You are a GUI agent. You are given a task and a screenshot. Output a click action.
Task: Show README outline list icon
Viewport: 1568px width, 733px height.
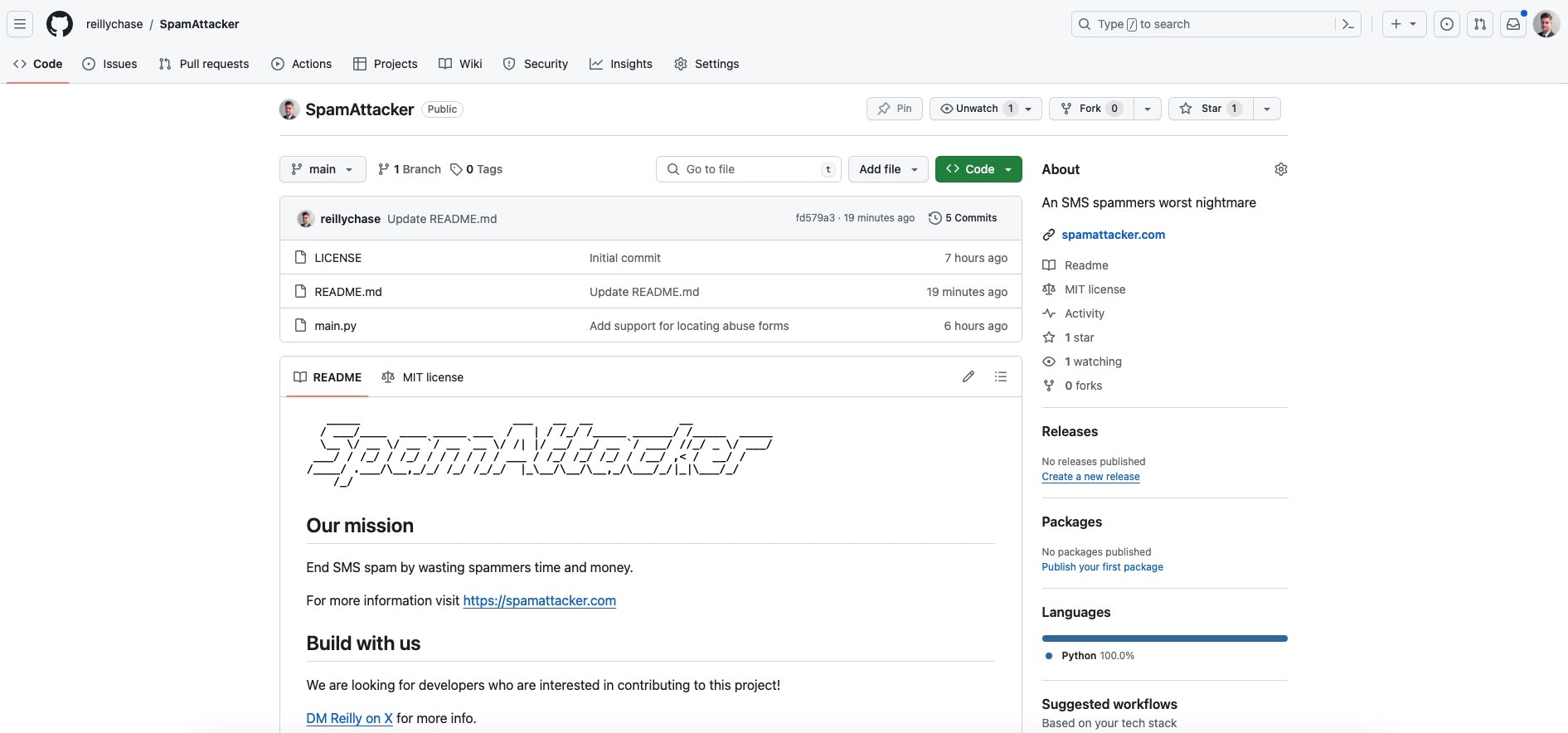[x=1001, y=376]
